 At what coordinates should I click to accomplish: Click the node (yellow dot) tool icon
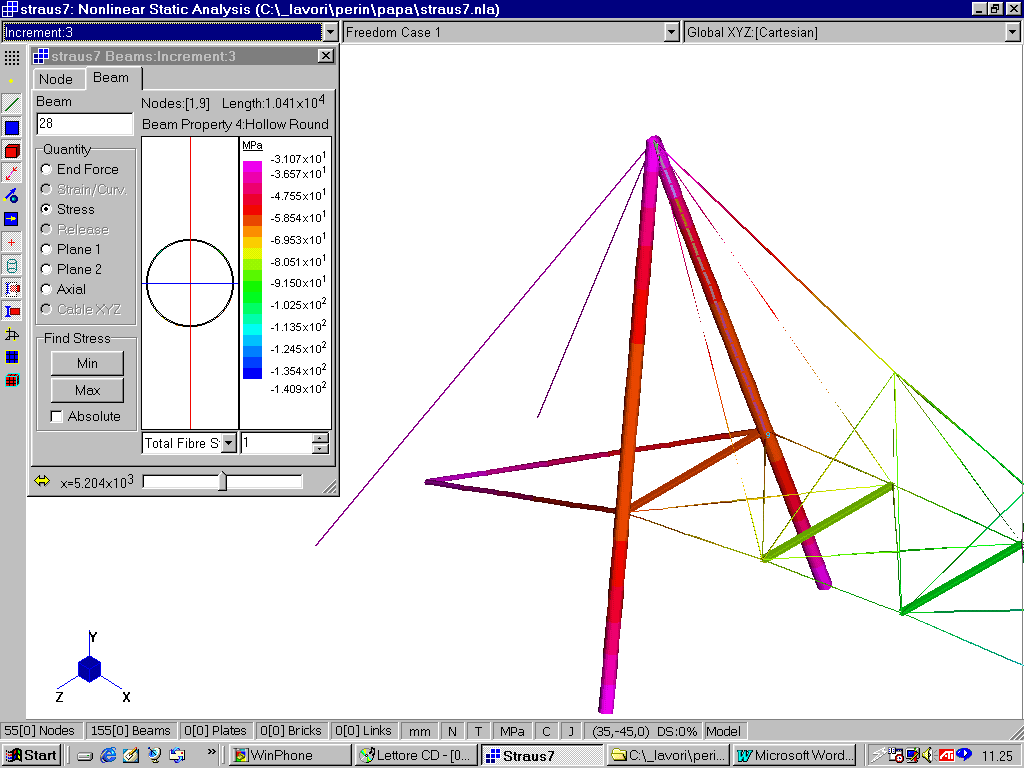tap(12, 81)
